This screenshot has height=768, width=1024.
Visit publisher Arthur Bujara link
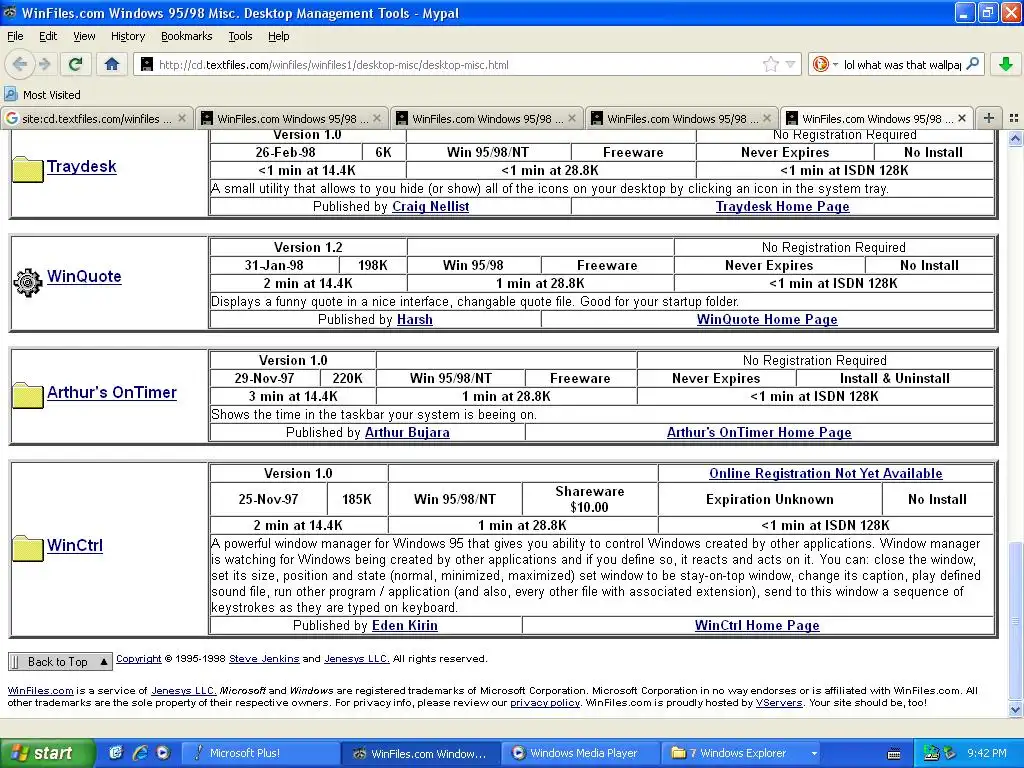(x=407, y=432)
